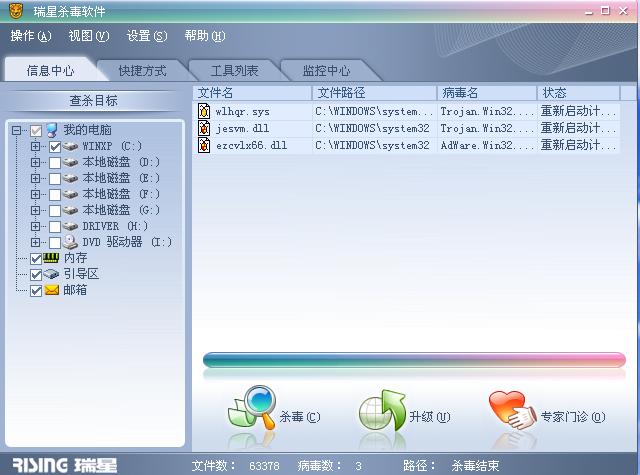Click the RISING 瑞星 logo in status bar
This screenshot has height=475, width=640.
pyautogui.click(x=64, y=465)
